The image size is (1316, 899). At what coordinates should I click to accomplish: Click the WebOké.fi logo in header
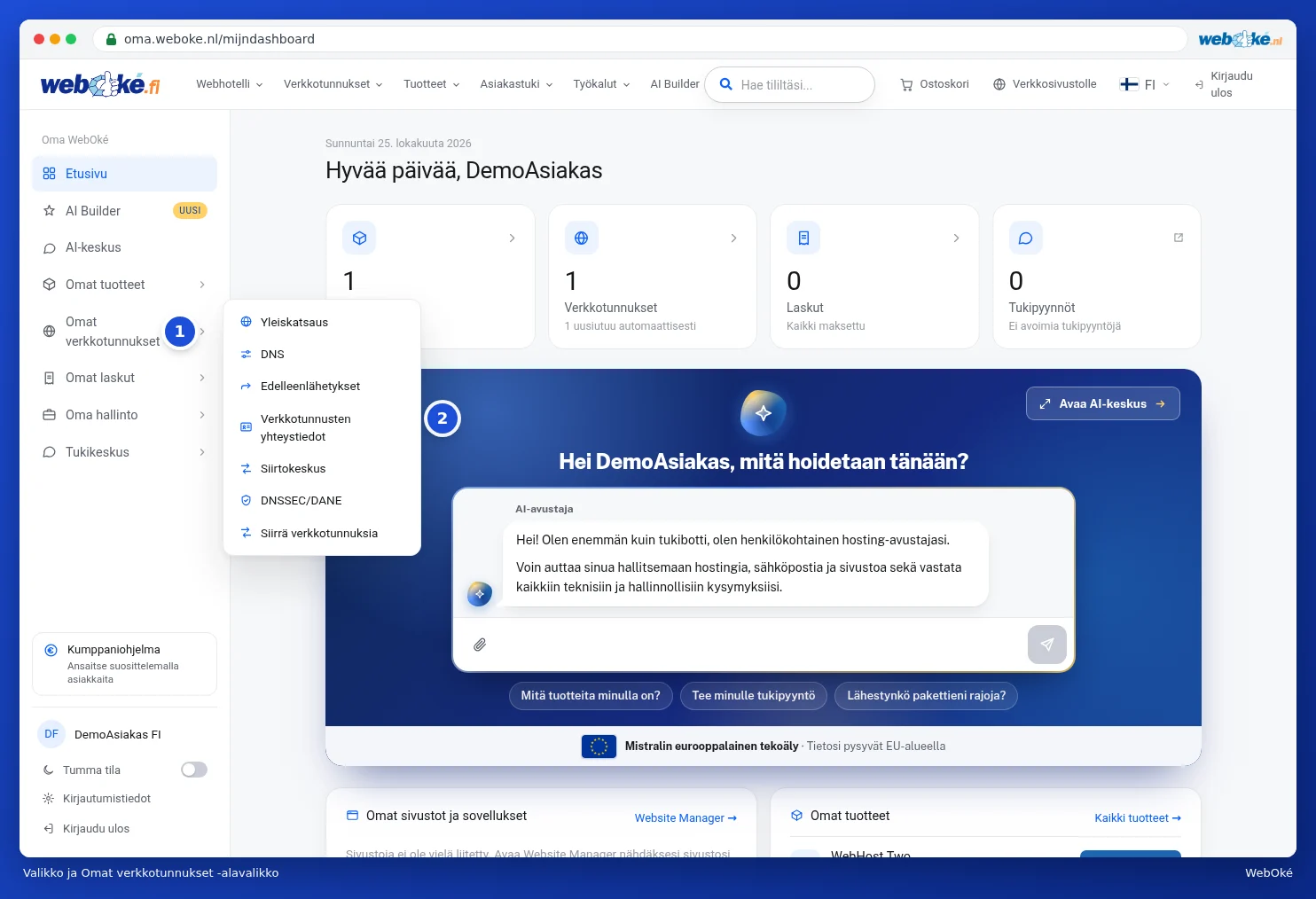[x=100, y=84]
